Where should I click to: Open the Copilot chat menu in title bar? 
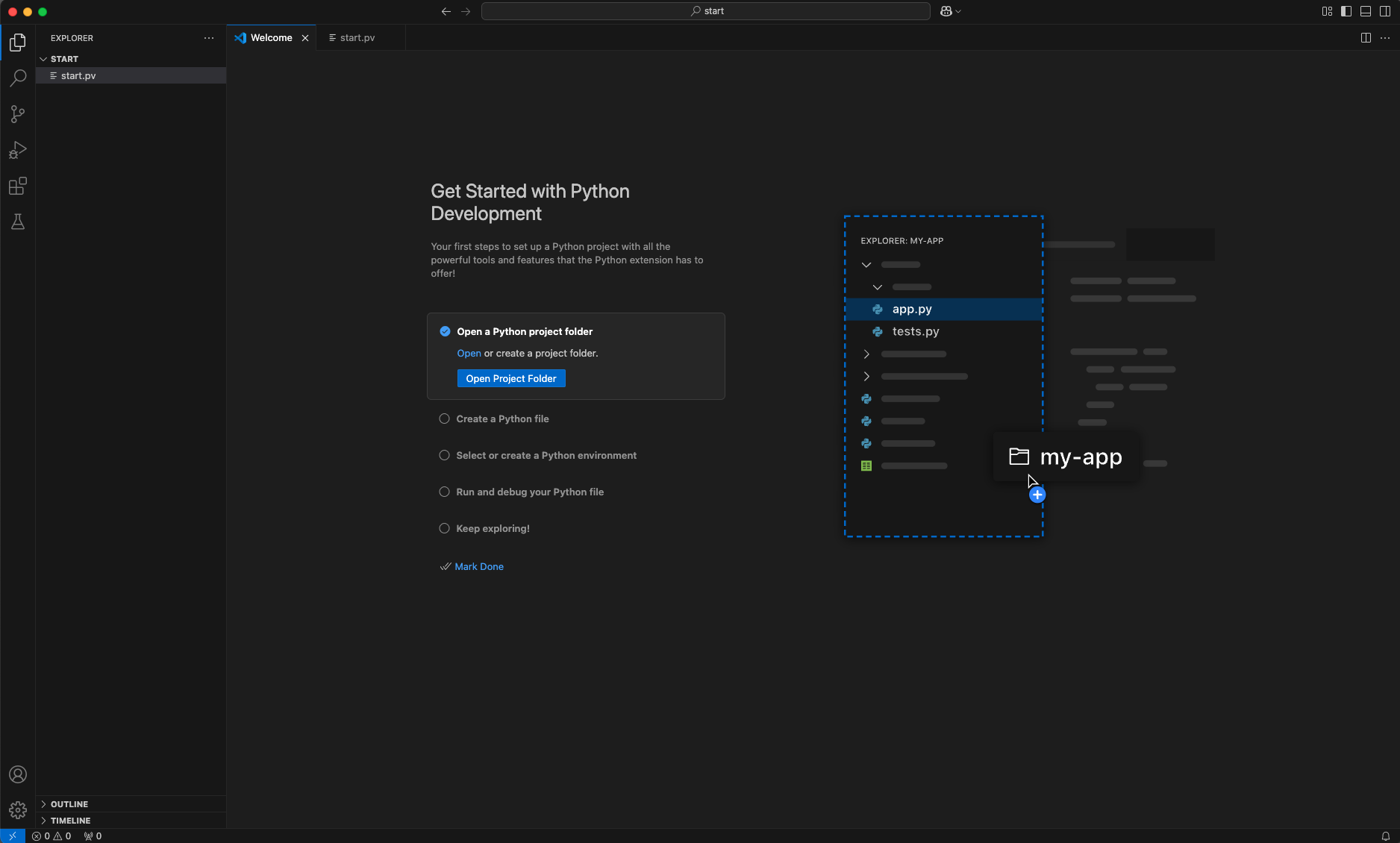(x=950, y=11)
